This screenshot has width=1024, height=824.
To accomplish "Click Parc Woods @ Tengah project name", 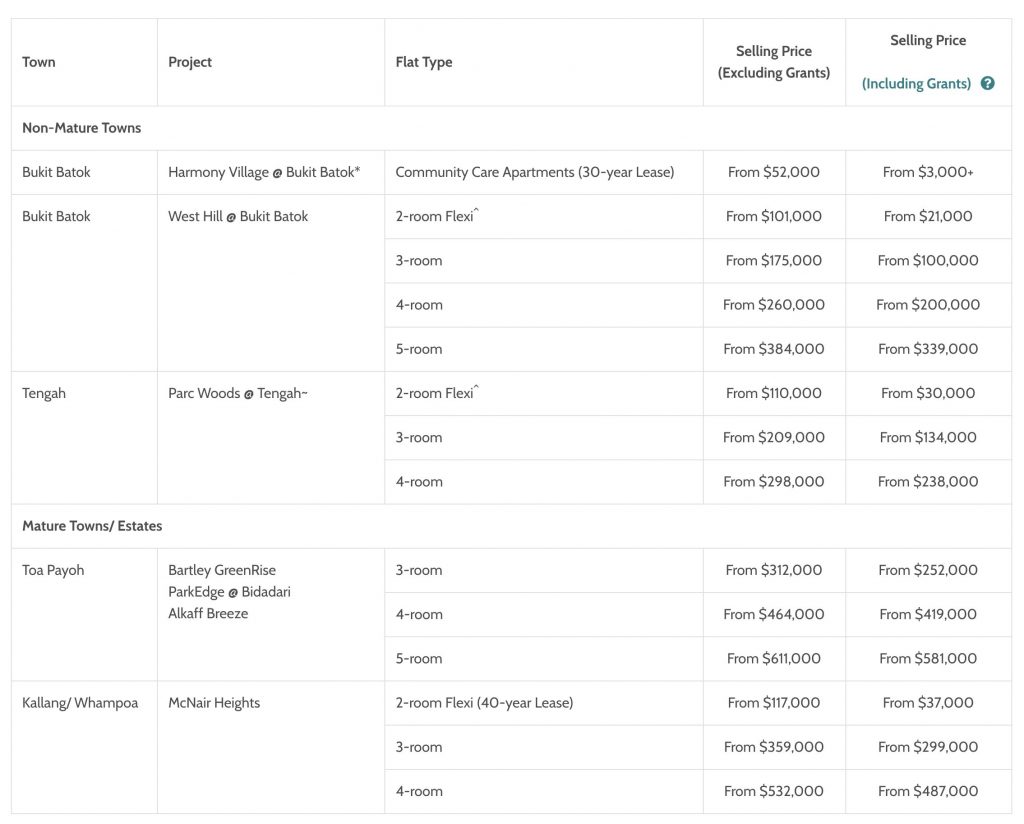I will (x=238, y=393).
